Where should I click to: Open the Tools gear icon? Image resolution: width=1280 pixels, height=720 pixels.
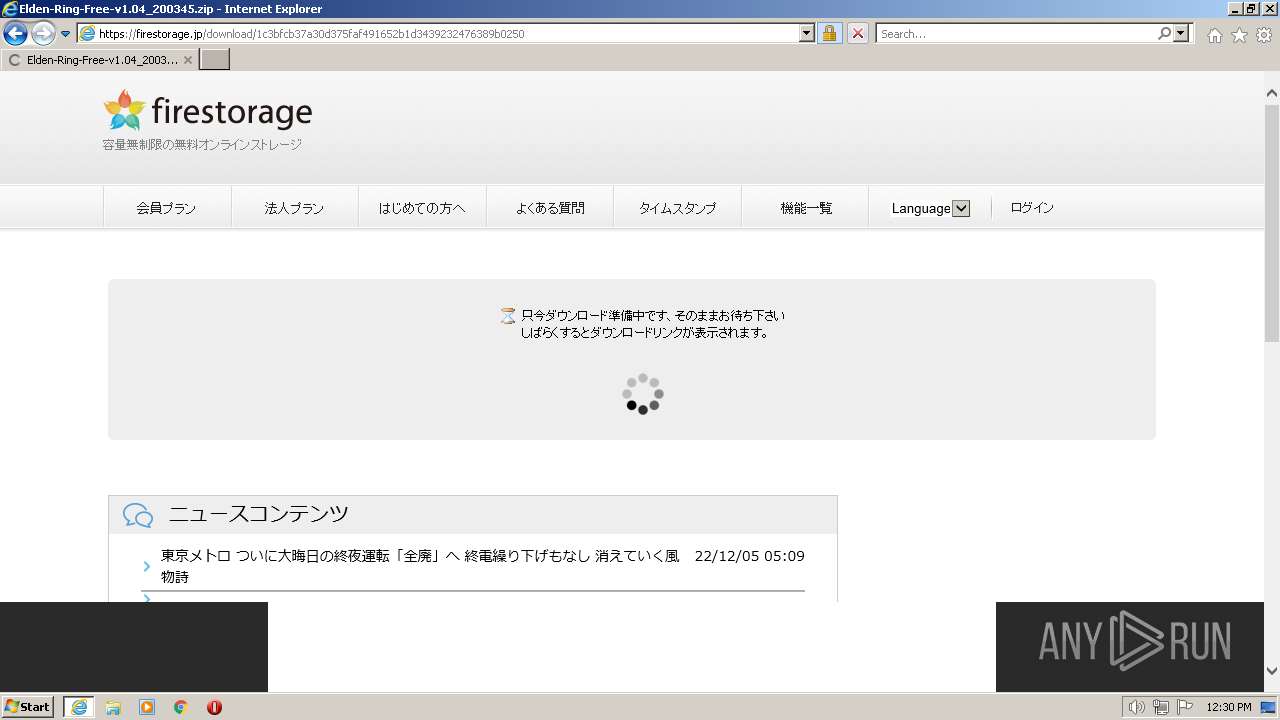point(1264,35)
